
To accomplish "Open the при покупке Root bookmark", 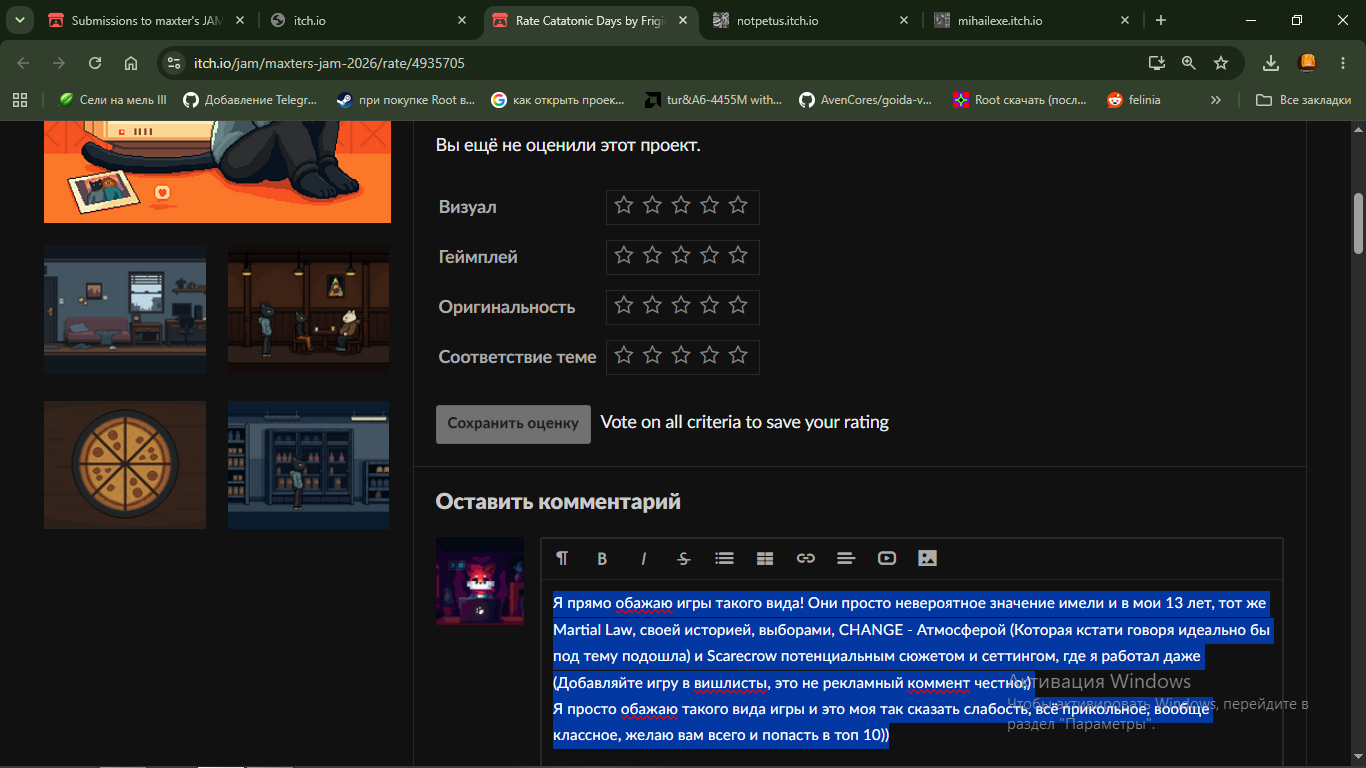I will click(x=408, y=100).
